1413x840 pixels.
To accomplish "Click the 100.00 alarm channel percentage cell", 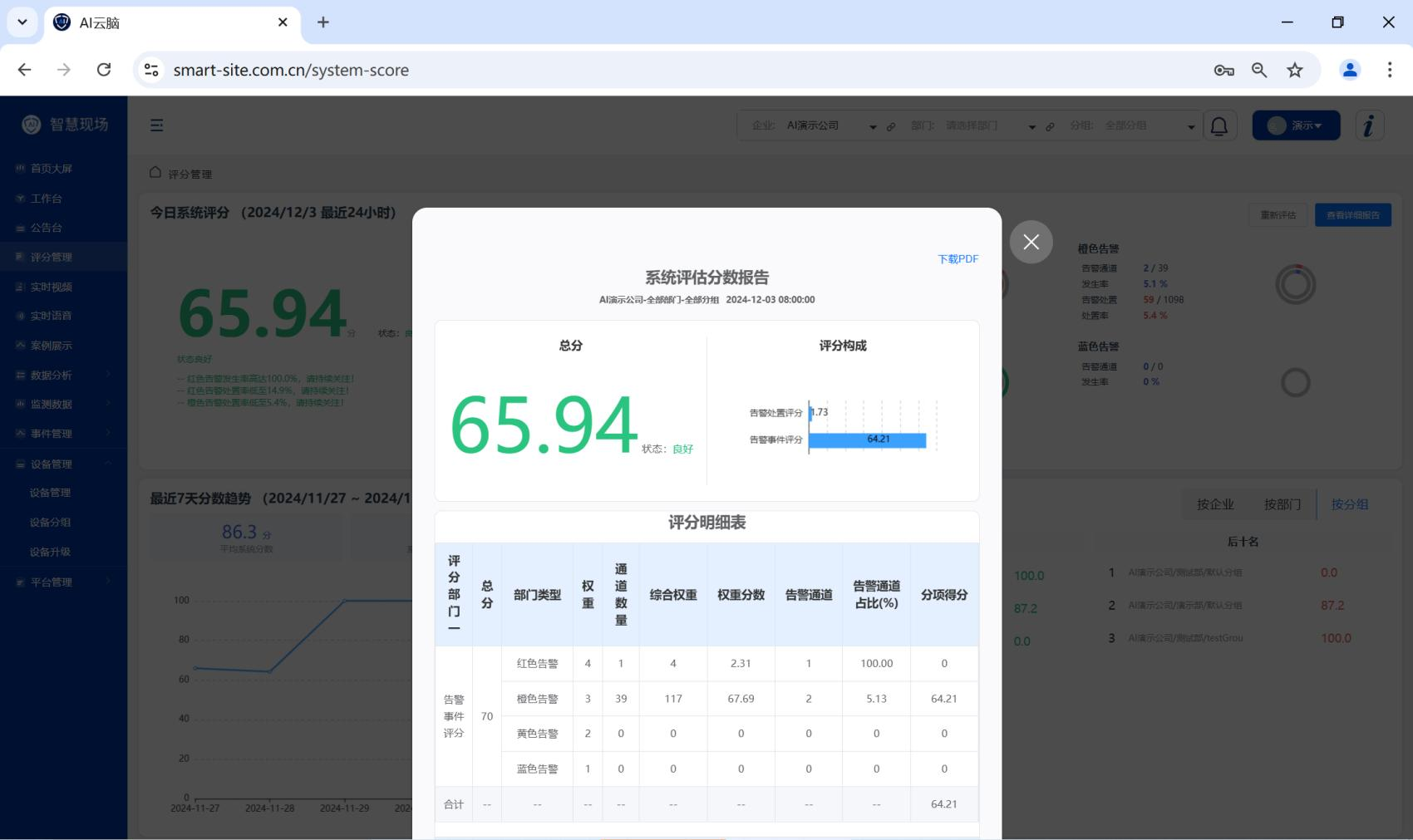I will pos(876,664).
